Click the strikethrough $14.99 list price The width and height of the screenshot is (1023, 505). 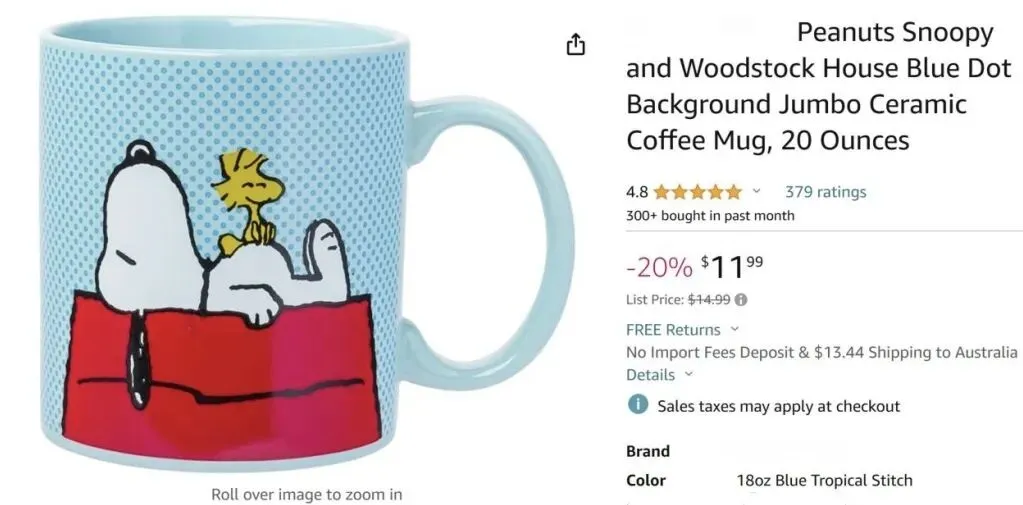click(709, 300)
